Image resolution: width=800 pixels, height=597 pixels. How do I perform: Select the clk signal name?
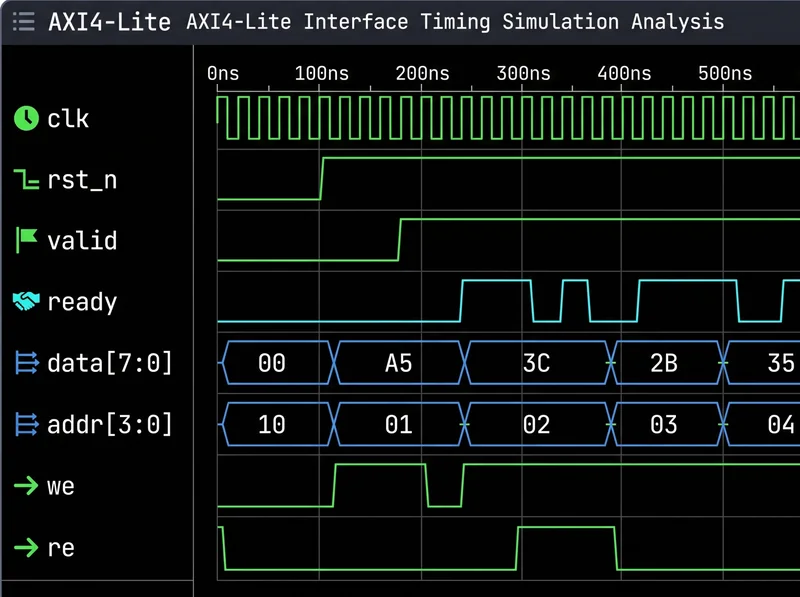[x=68, y=118]
